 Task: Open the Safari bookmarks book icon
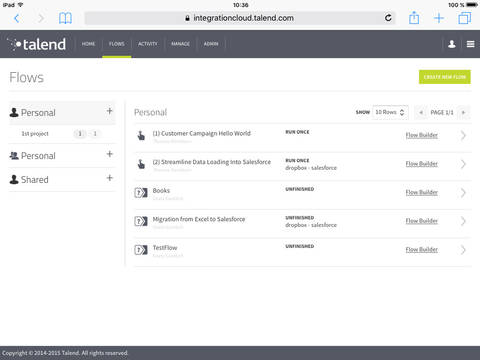tap(65, 18)
